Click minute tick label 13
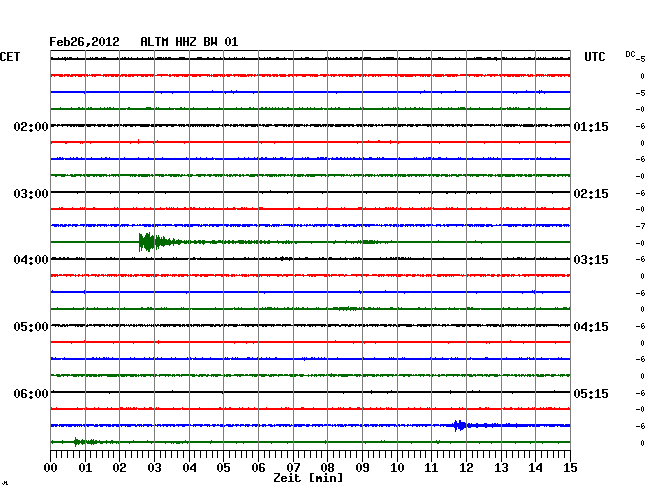 coord(501,467)
